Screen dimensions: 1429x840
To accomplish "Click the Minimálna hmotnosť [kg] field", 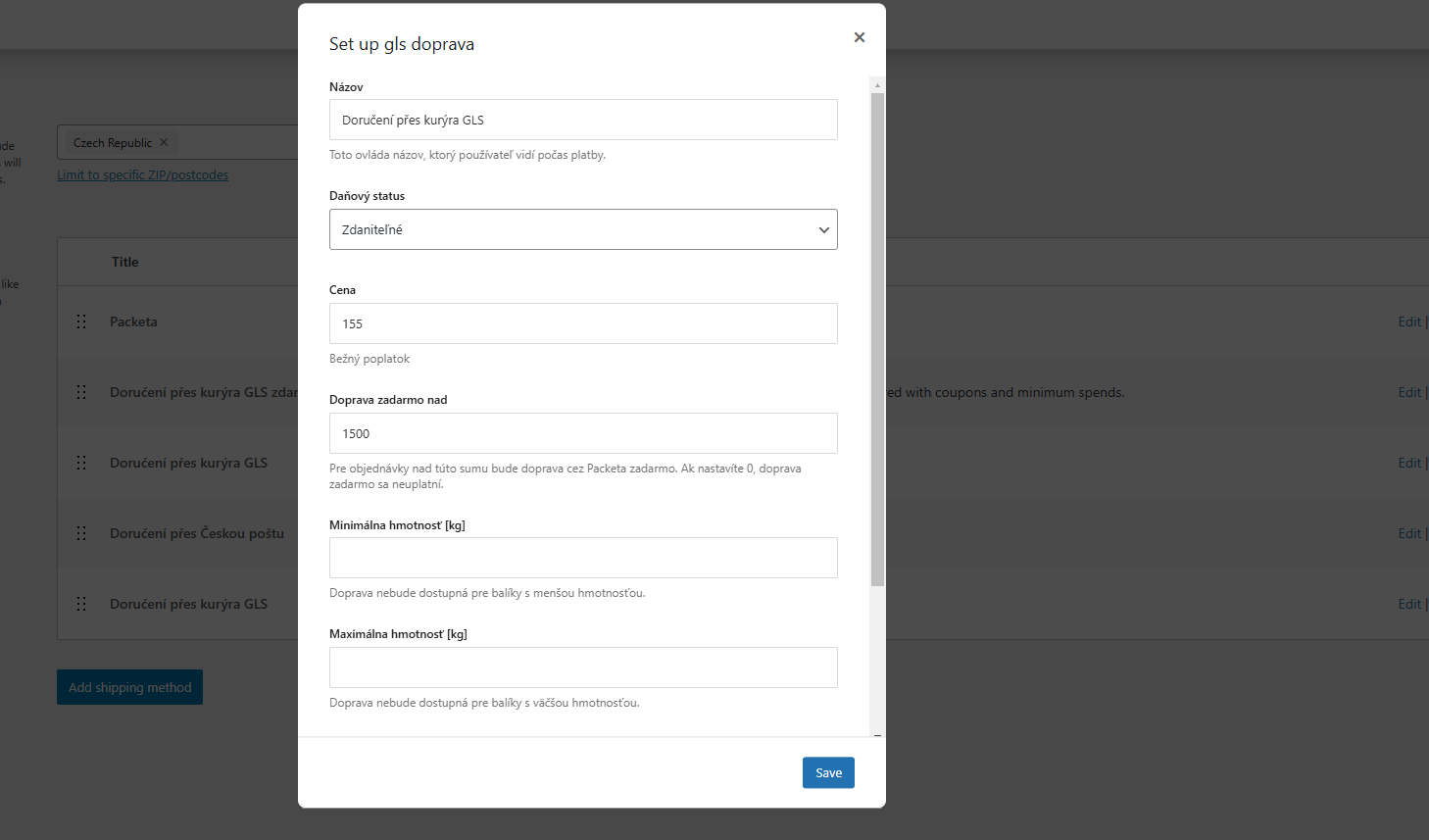I will tap(583, 558).
